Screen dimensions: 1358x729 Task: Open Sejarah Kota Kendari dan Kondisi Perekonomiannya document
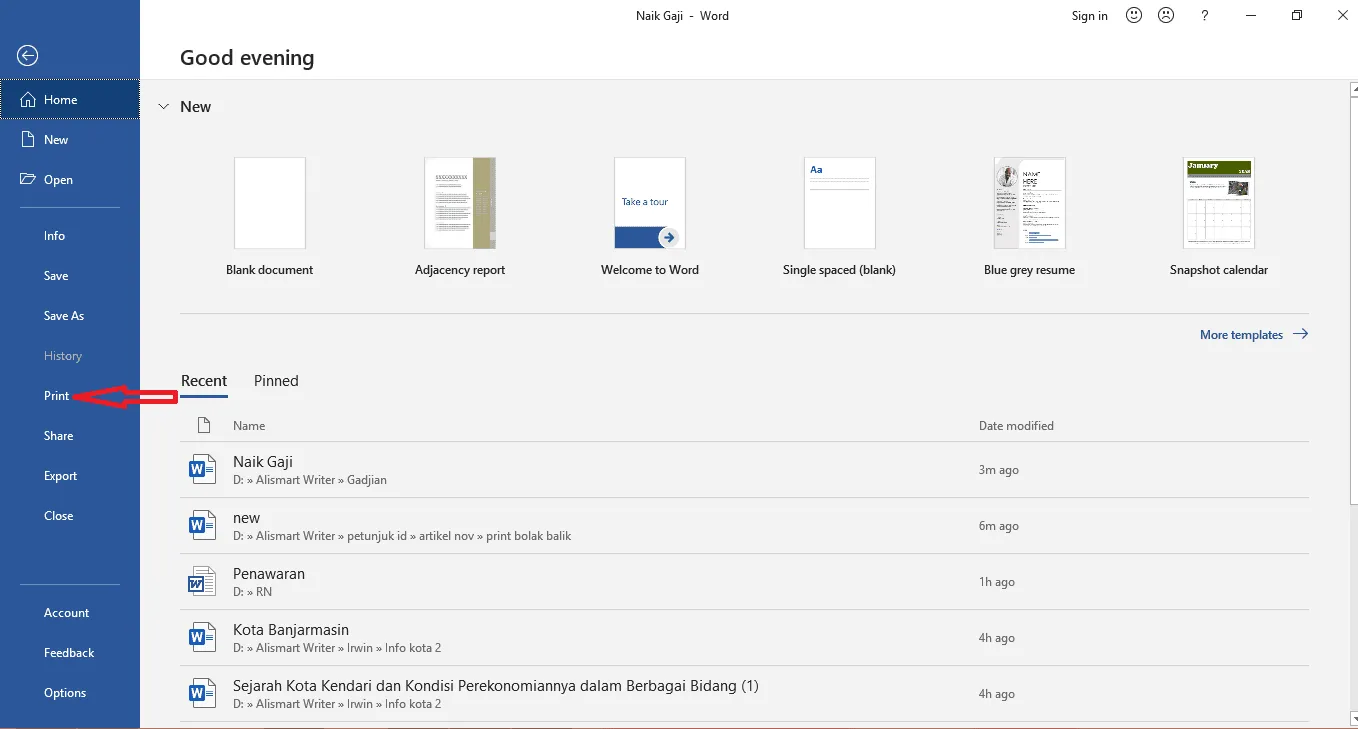coord(744,694)
